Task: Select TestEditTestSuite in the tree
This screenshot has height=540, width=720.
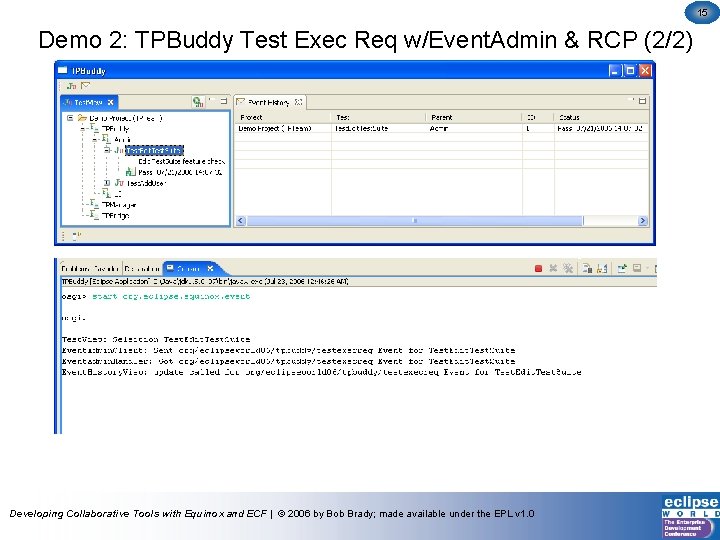Action: pos(155,150)
